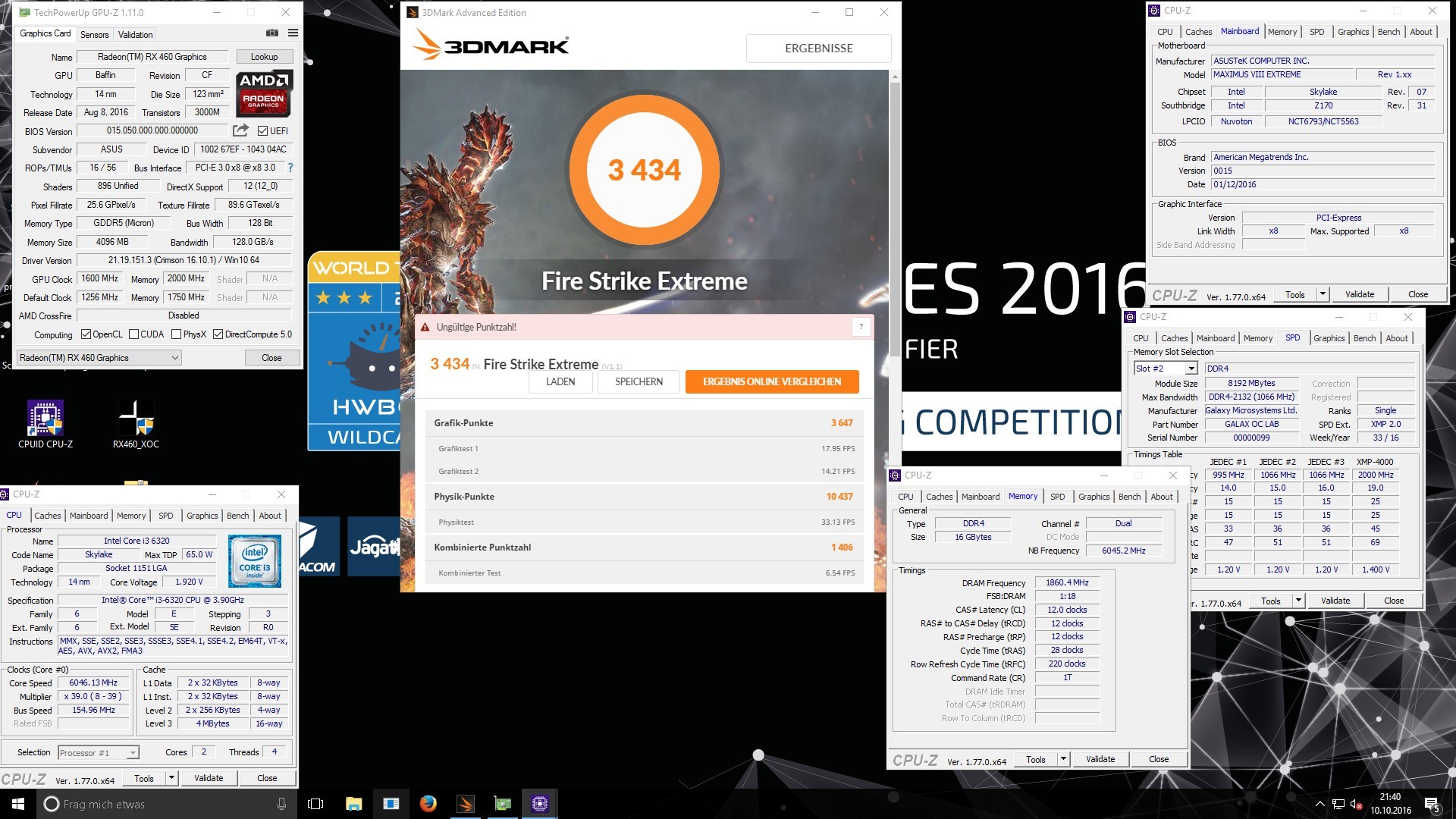This screenshot has width=1456, height=819.
Task: Switch to CPU-Z via purple taskbar icon
Action: coord(540,804)
